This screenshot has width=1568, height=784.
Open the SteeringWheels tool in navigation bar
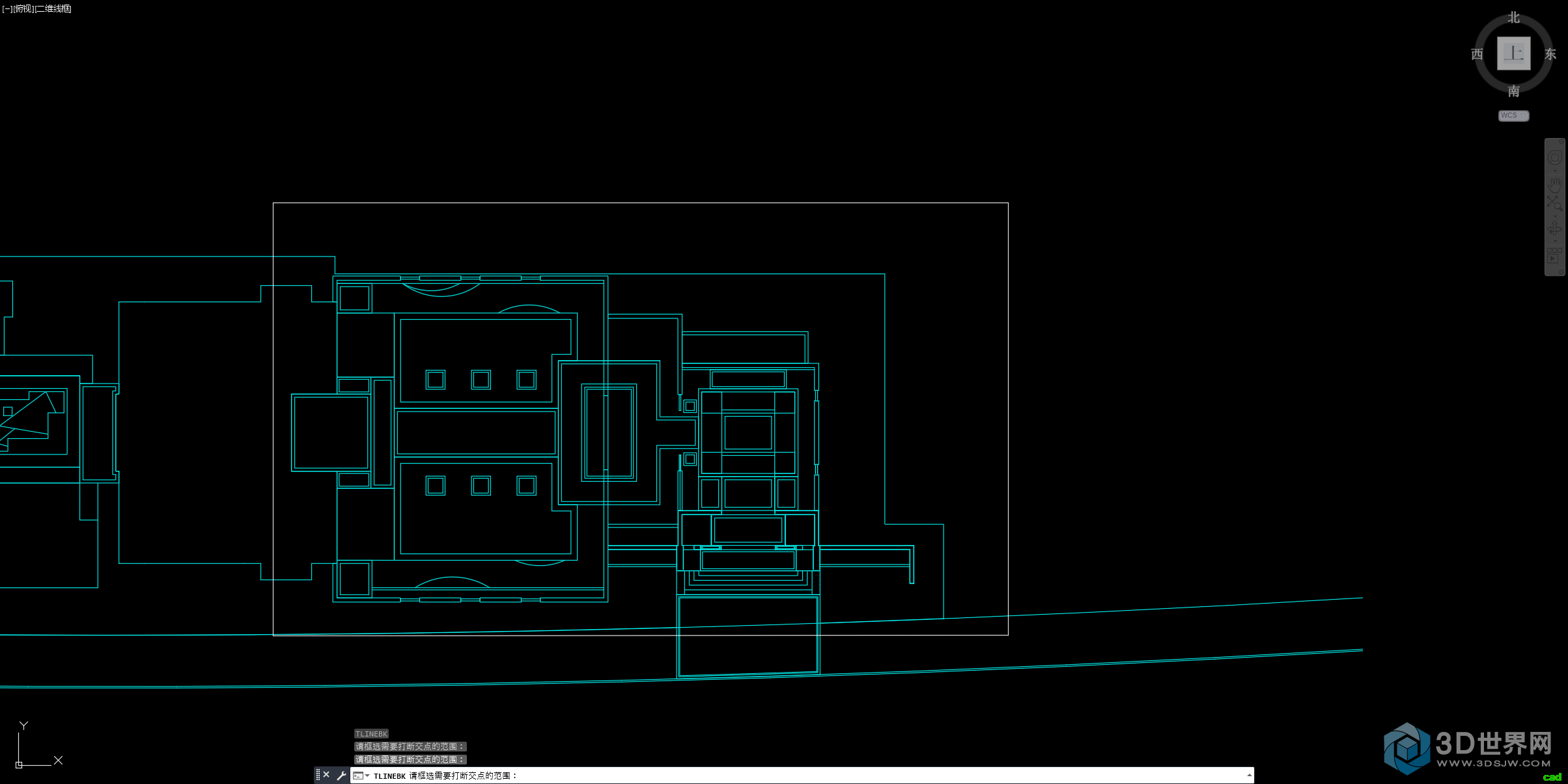(x=1555, y=158)
